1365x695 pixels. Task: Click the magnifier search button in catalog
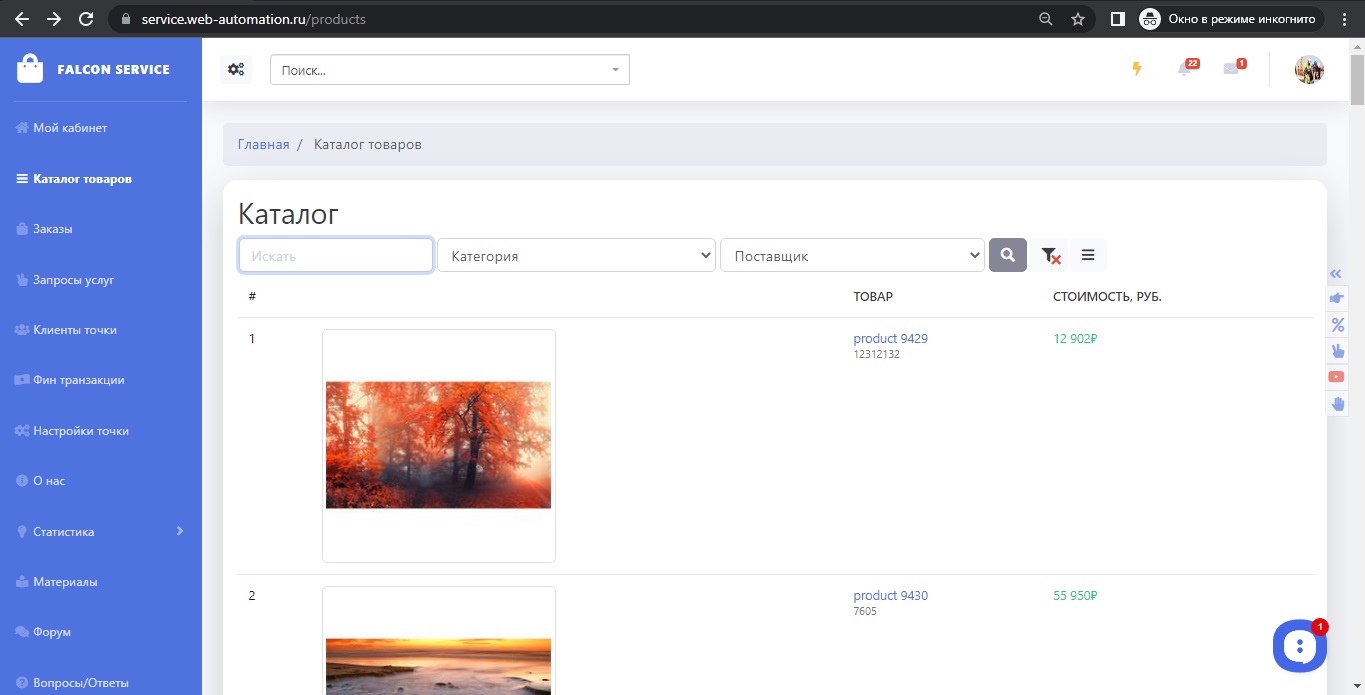pos(1007,255)
